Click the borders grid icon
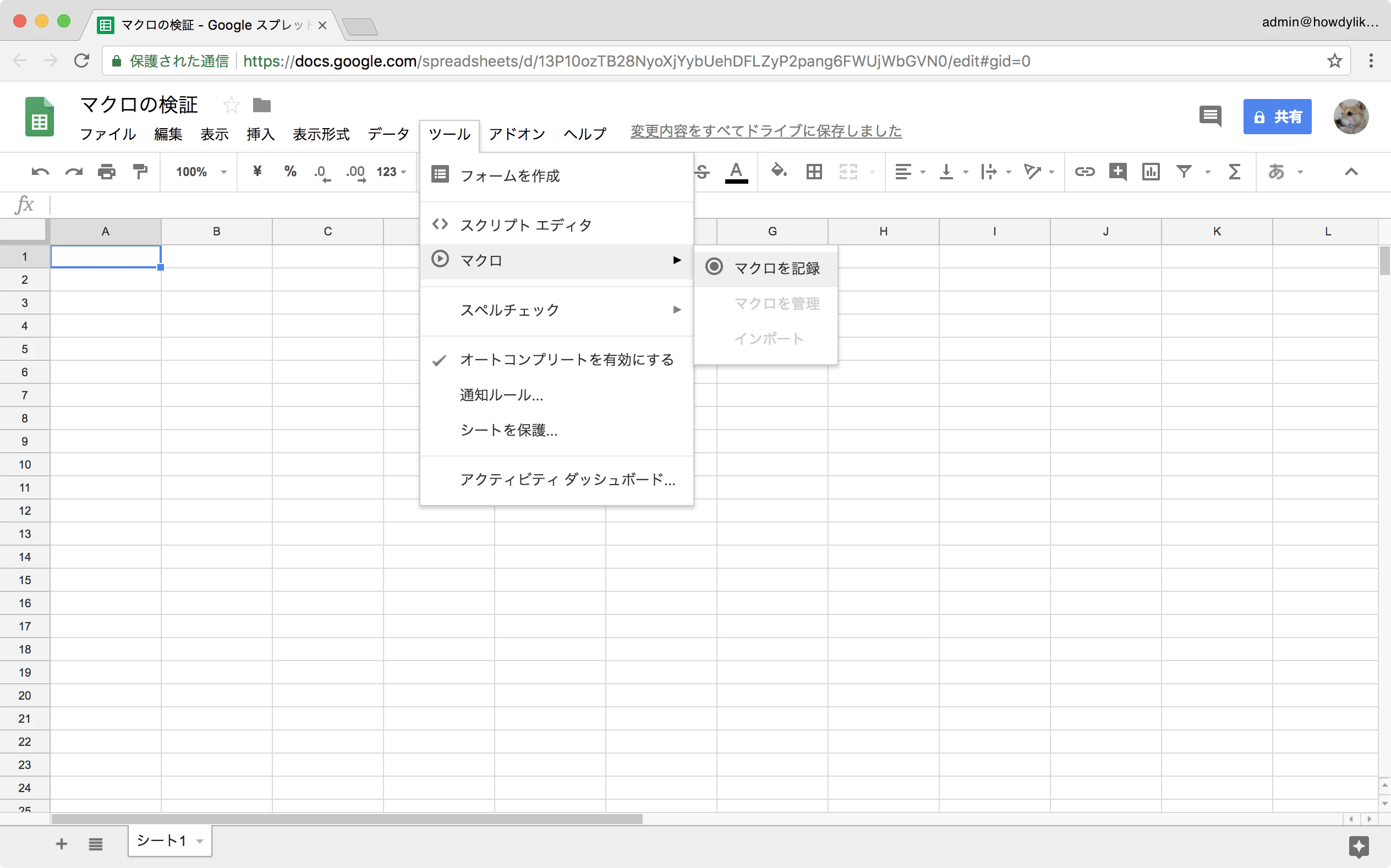1391x868 pixels. coord(814,172)
